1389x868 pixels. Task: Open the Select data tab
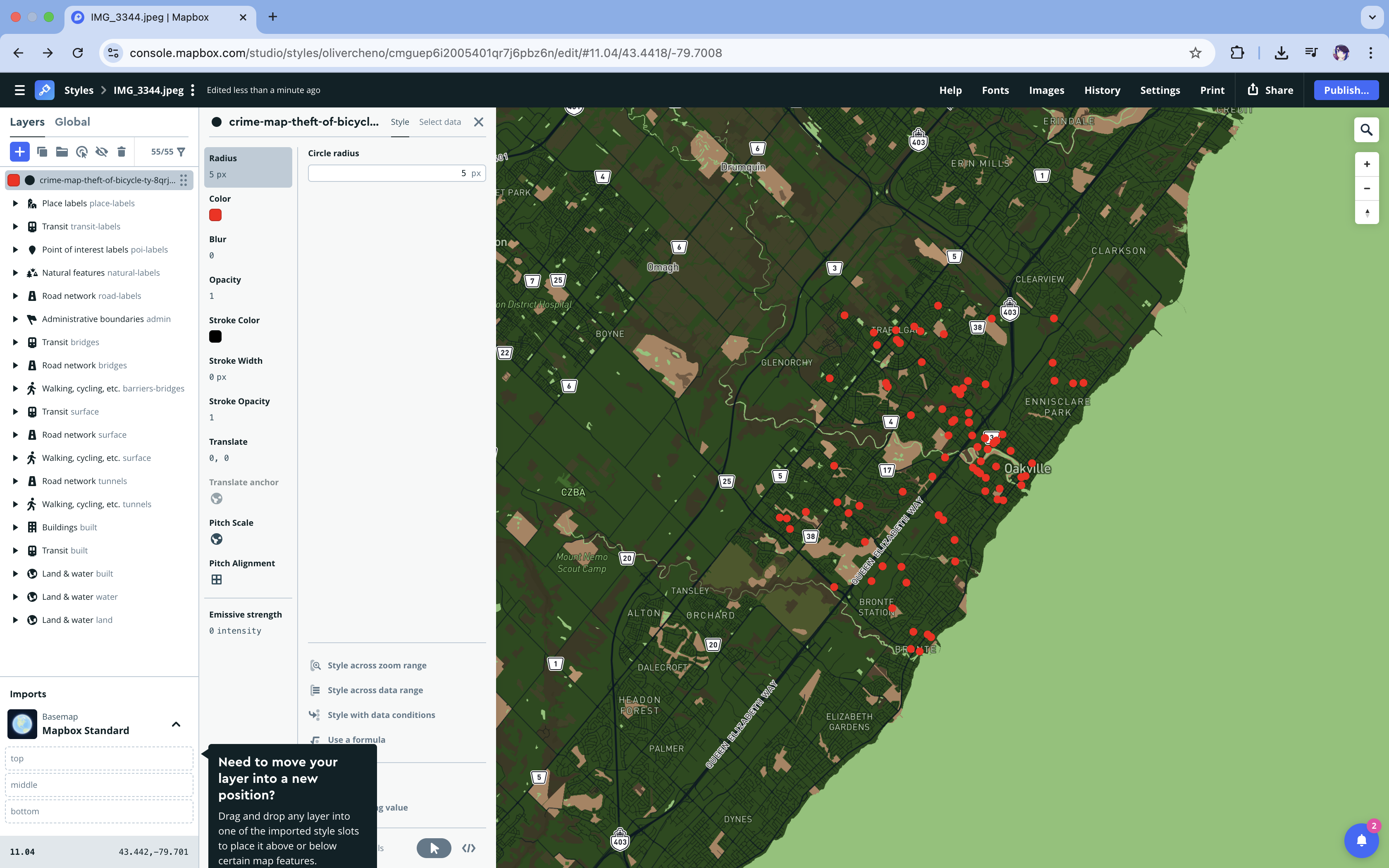440,122
